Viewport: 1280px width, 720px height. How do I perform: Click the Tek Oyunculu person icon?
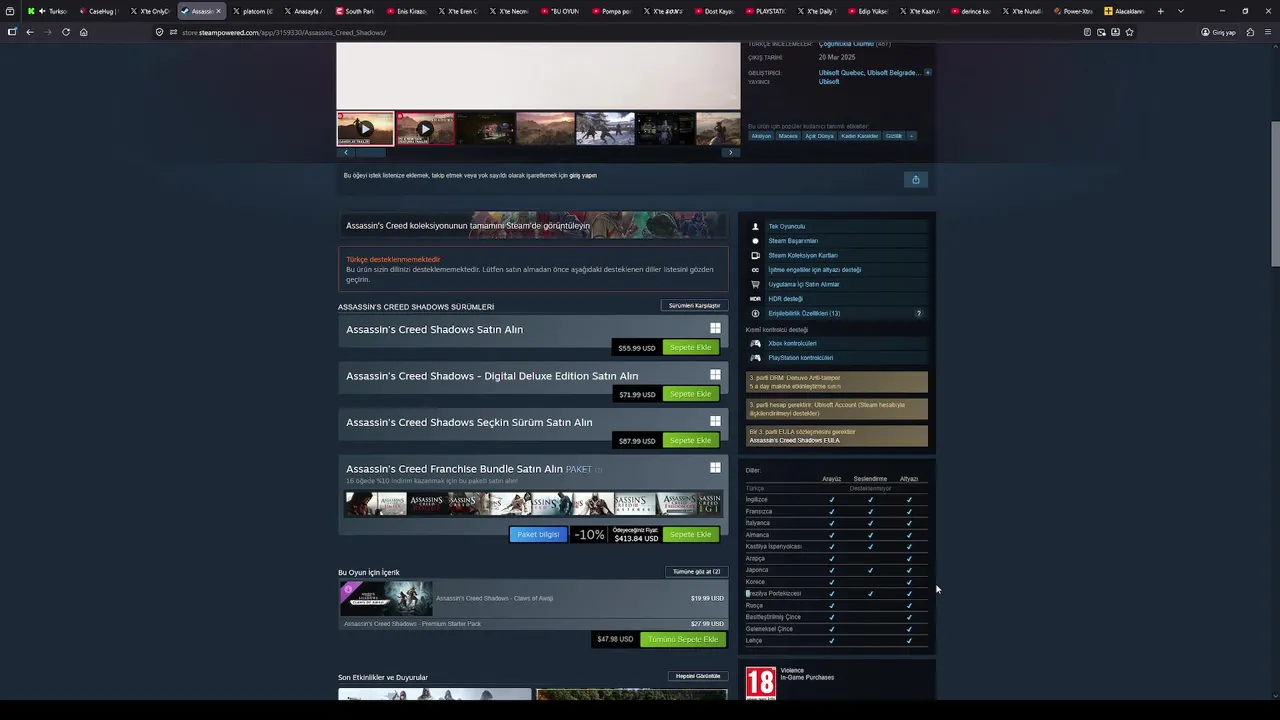click(755, 227)
